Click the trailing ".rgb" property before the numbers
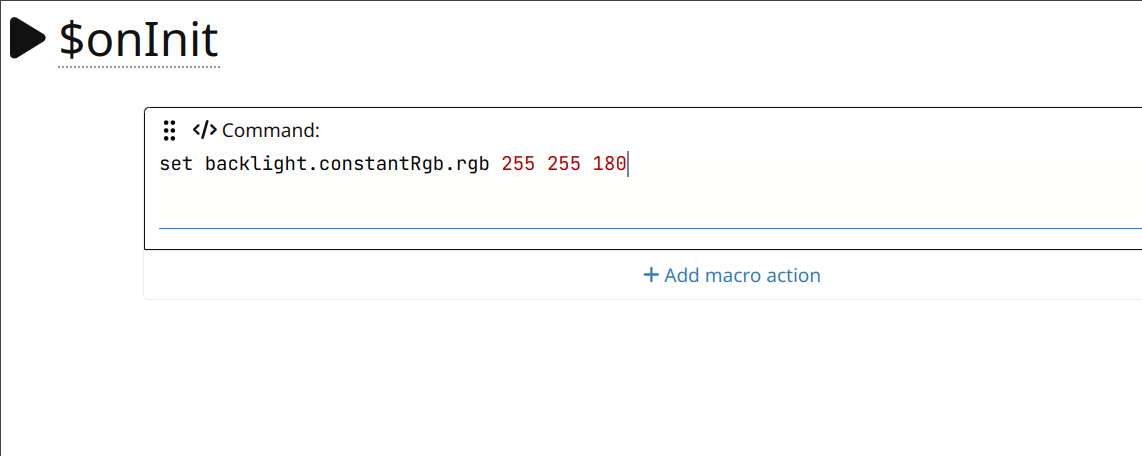 point(467,164)
